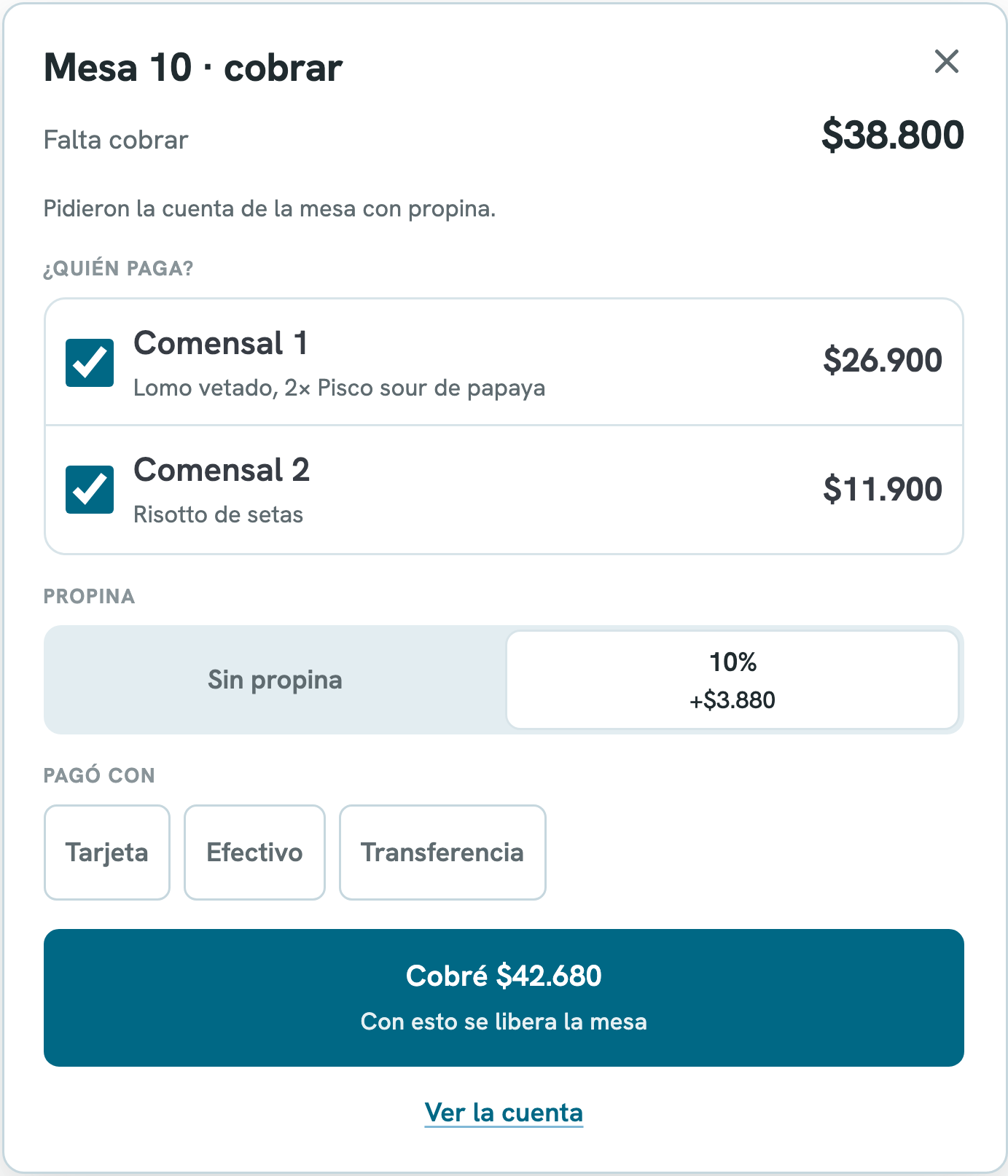
Task: Click the Comensal 1 name label
Action: coord(221,343)
